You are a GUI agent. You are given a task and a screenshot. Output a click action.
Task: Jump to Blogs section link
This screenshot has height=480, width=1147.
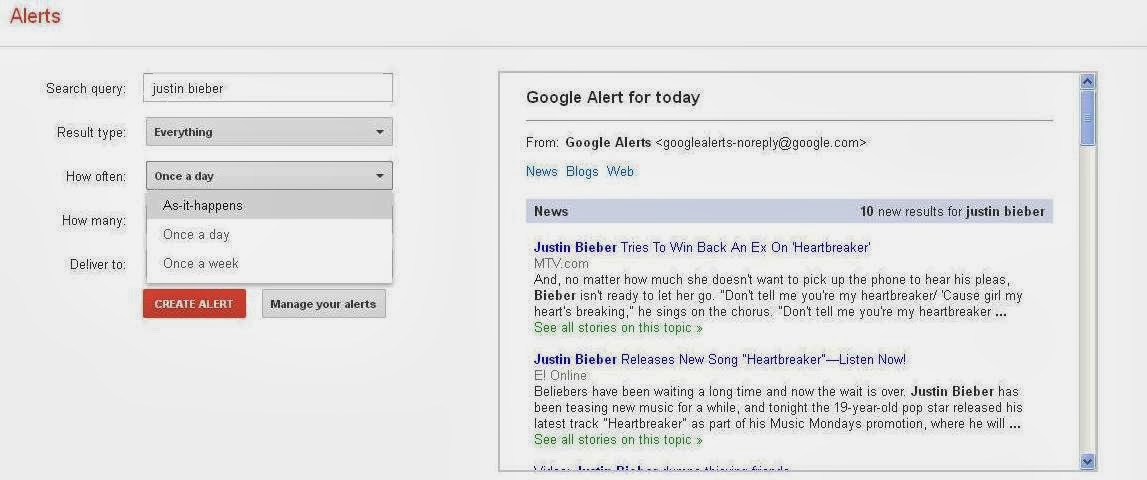[582, 171]
